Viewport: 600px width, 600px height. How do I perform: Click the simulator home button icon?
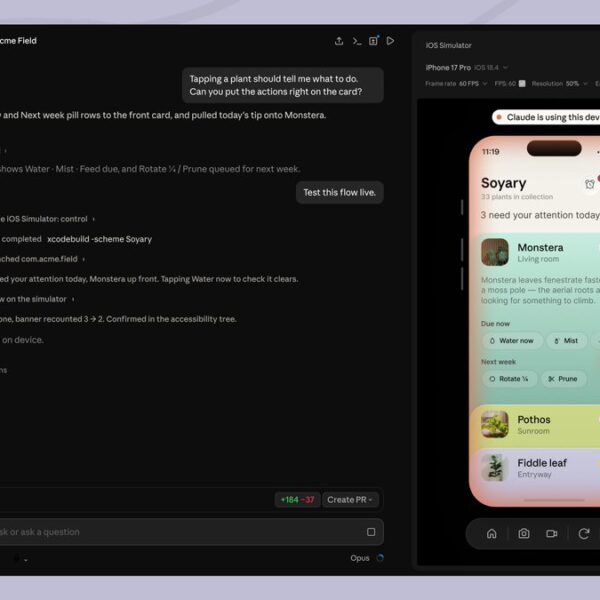click(492, 533)
